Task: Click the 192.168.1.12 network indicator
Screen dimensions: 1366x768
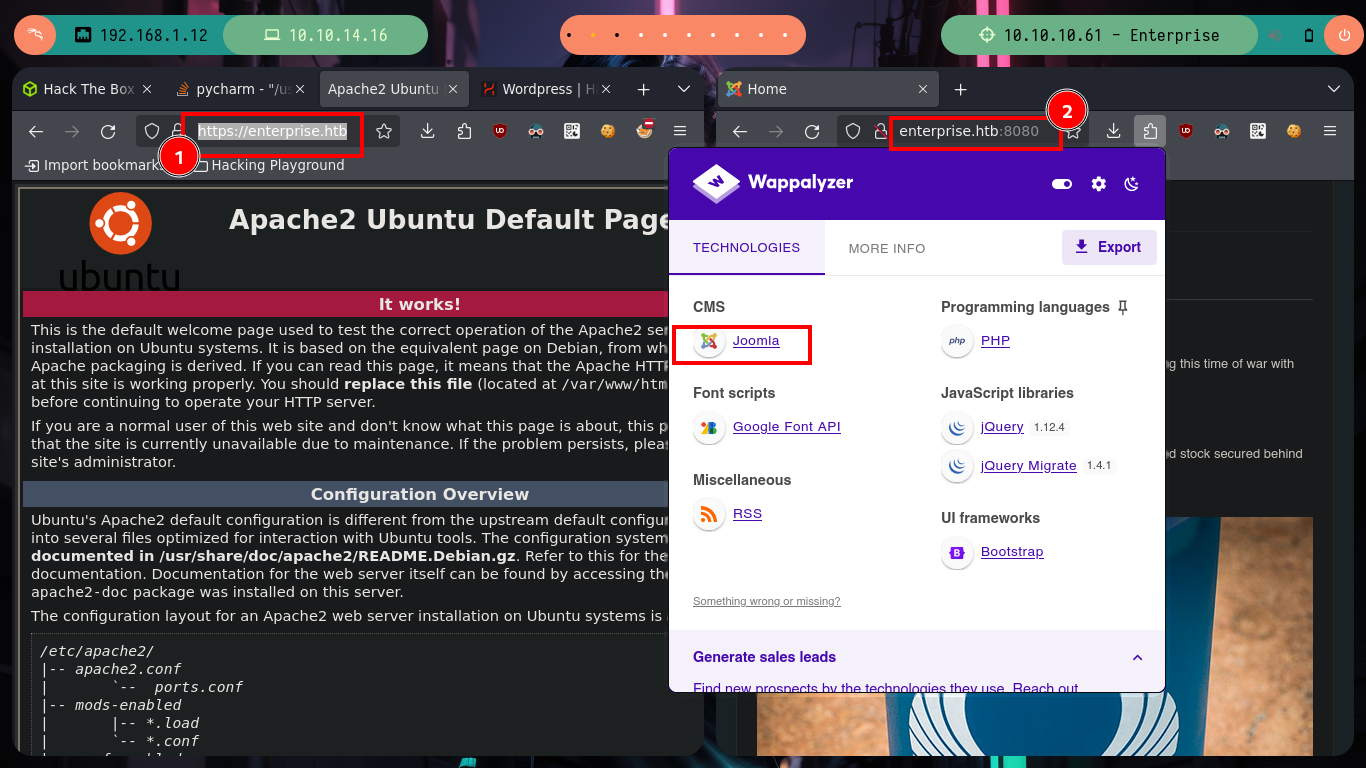Action: point(142,35)
